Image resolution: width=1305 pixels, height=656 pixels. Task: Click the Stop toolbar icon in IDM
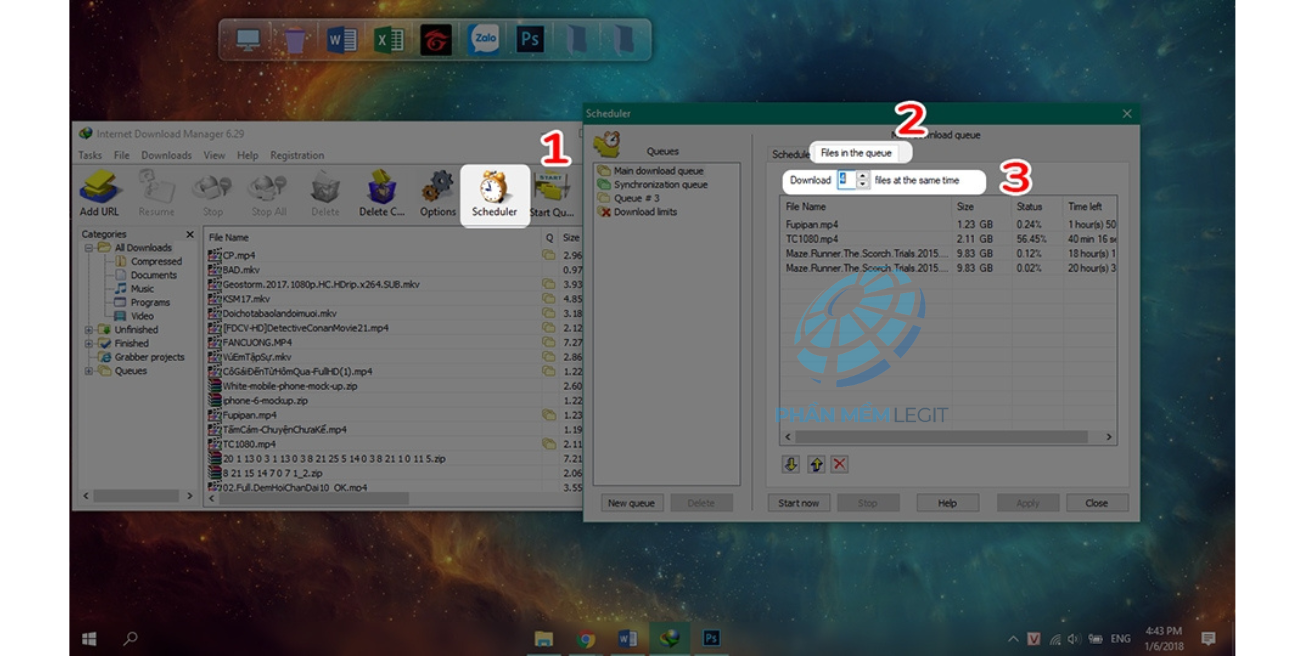click(212, 193)
